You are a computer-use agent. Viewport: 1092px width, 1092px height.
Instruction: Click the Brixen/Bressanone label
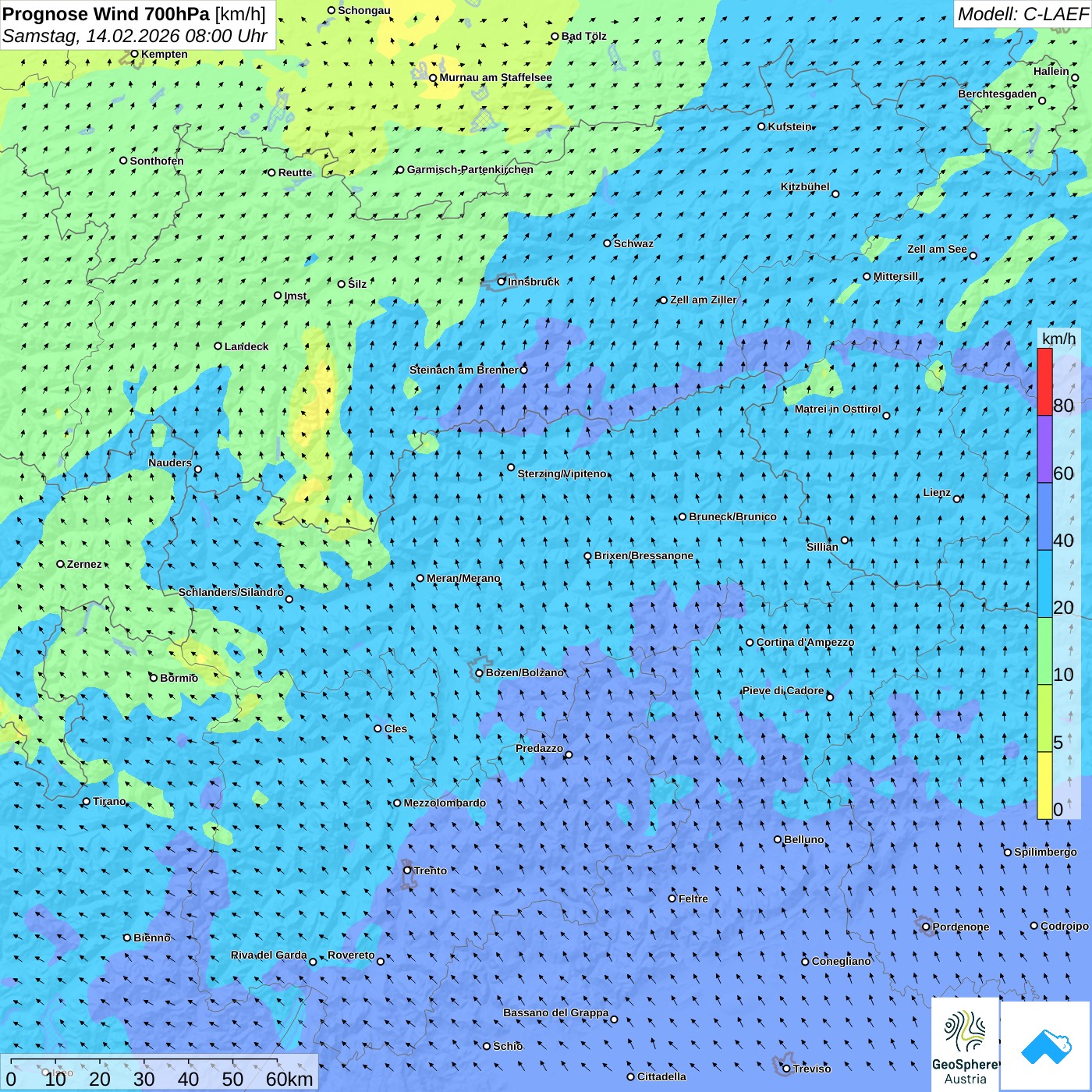click(643, 555)
